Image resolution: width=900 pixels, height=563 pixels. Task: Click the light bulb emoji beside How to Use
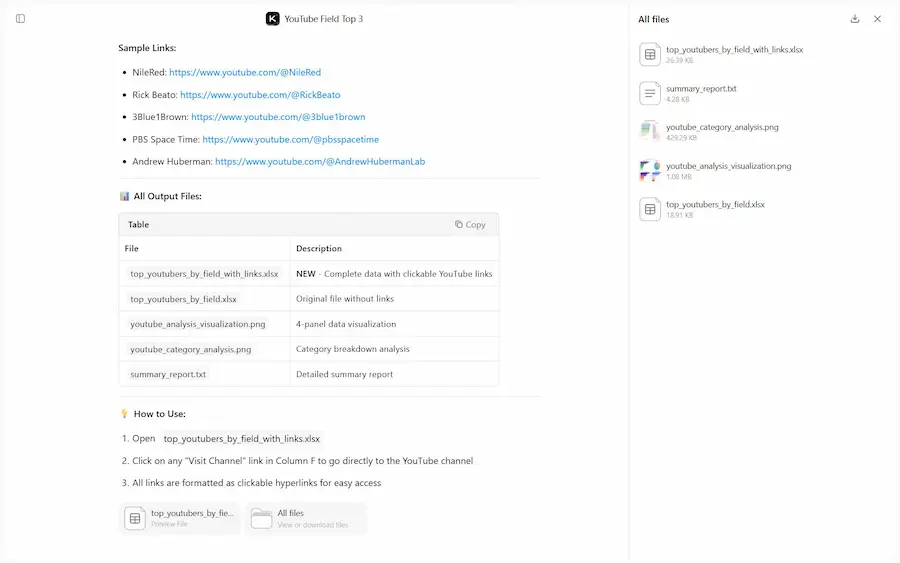125,414
